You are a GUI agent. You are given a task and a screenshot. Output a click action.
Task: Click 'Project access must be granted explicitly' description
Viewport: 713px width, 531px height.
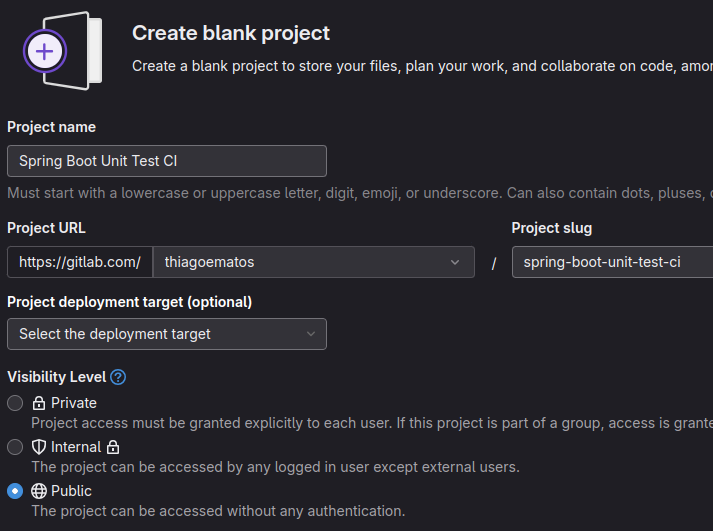372,423
